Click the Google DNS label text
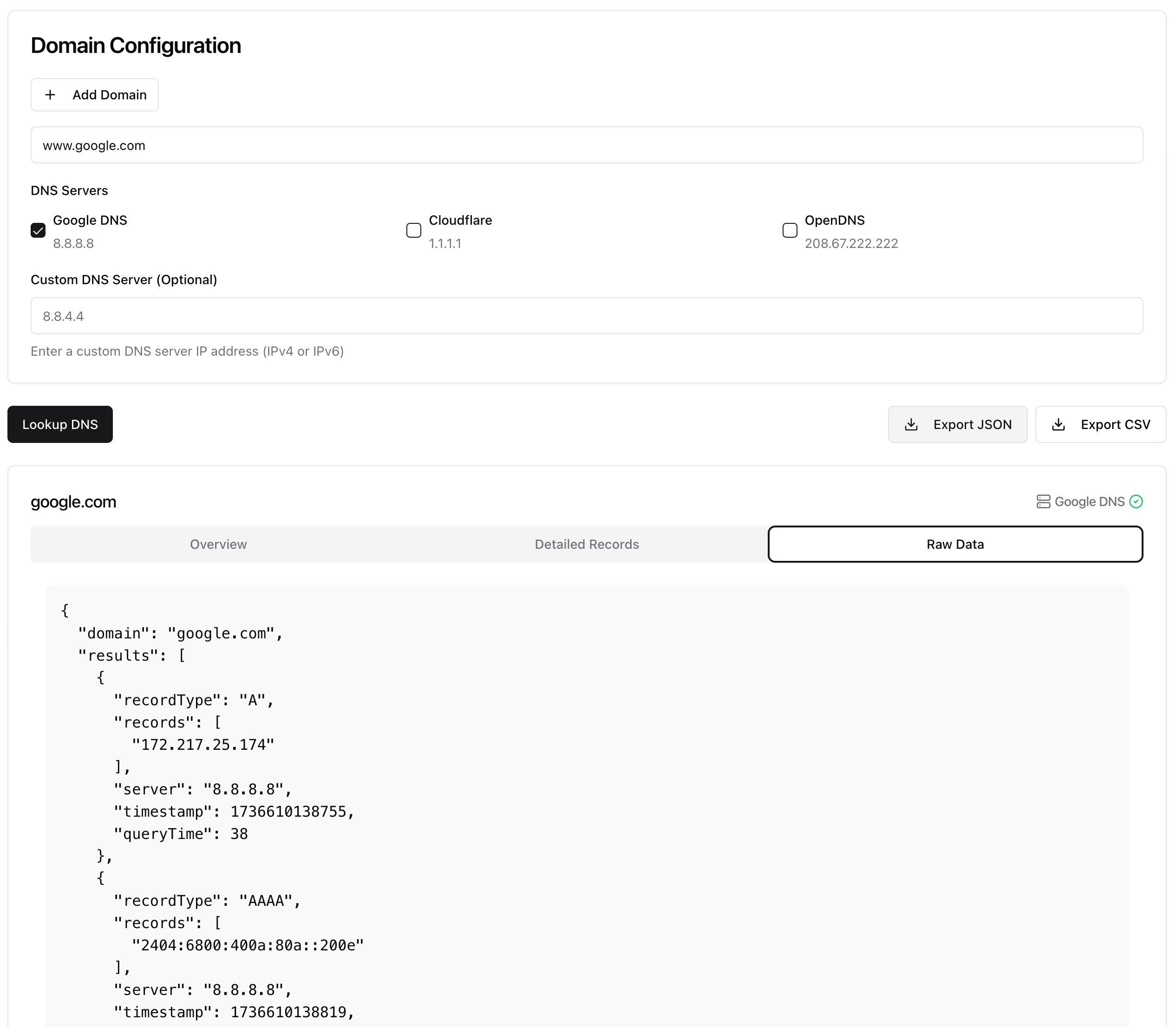The height and width of the screenshot is (1027, 1176). pyautogui.click(x=90, y=221)
